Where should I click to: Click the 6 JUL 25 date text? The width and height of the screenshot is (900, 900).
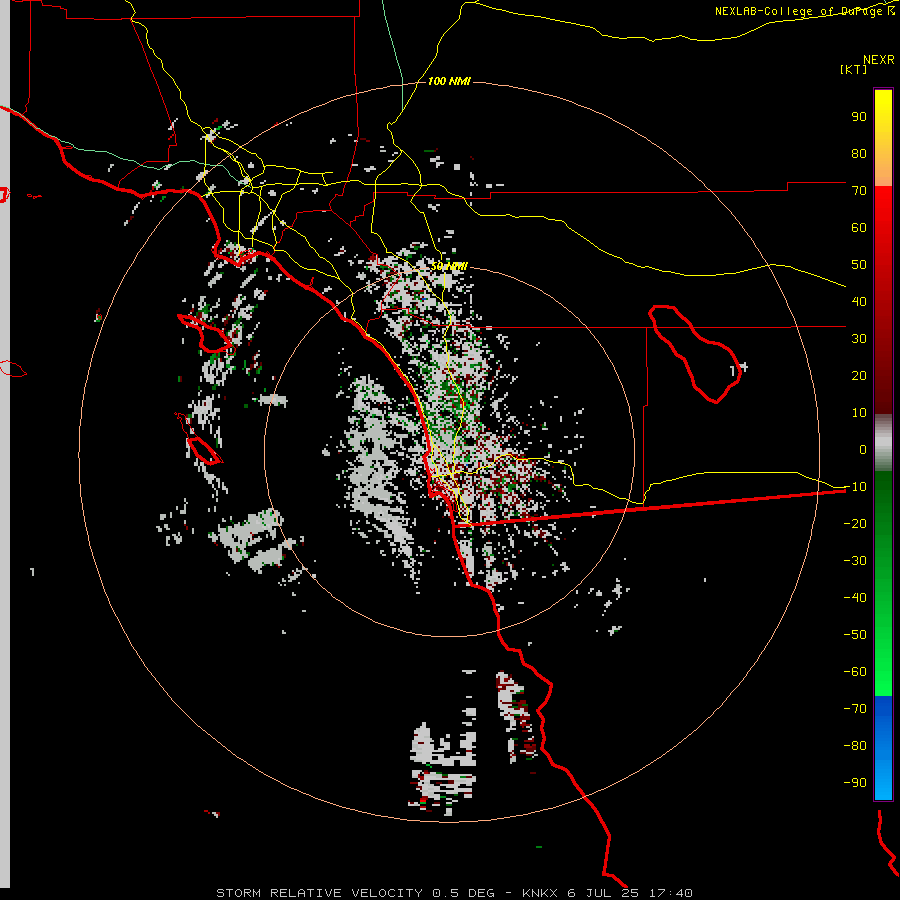tap(603, 893)
